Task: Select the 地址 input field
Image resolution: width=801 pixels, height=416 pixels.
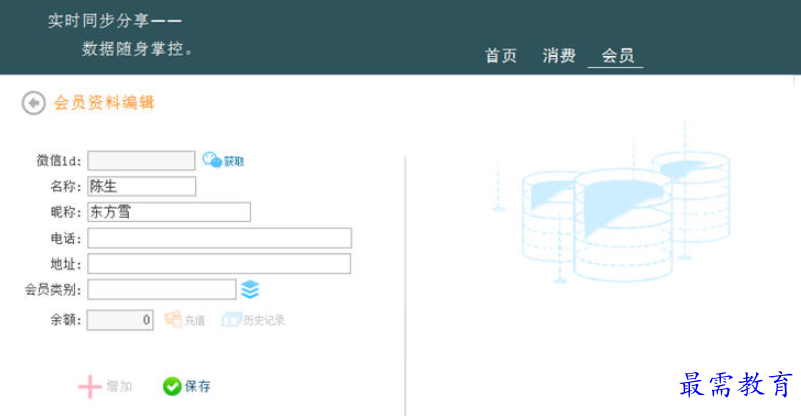Action: coord(219,264)
